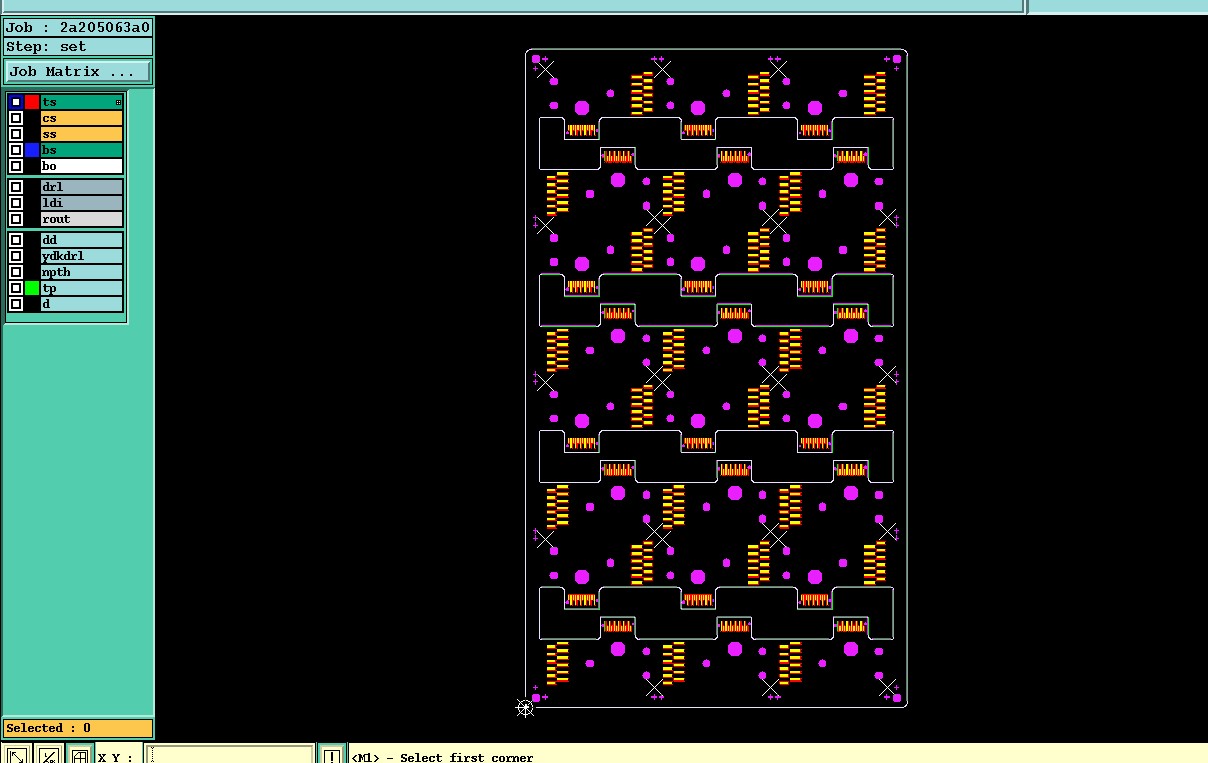The image size is (1208, 763).
Task: Click the 'Step: set' label
Action: (x=78, y=46)
